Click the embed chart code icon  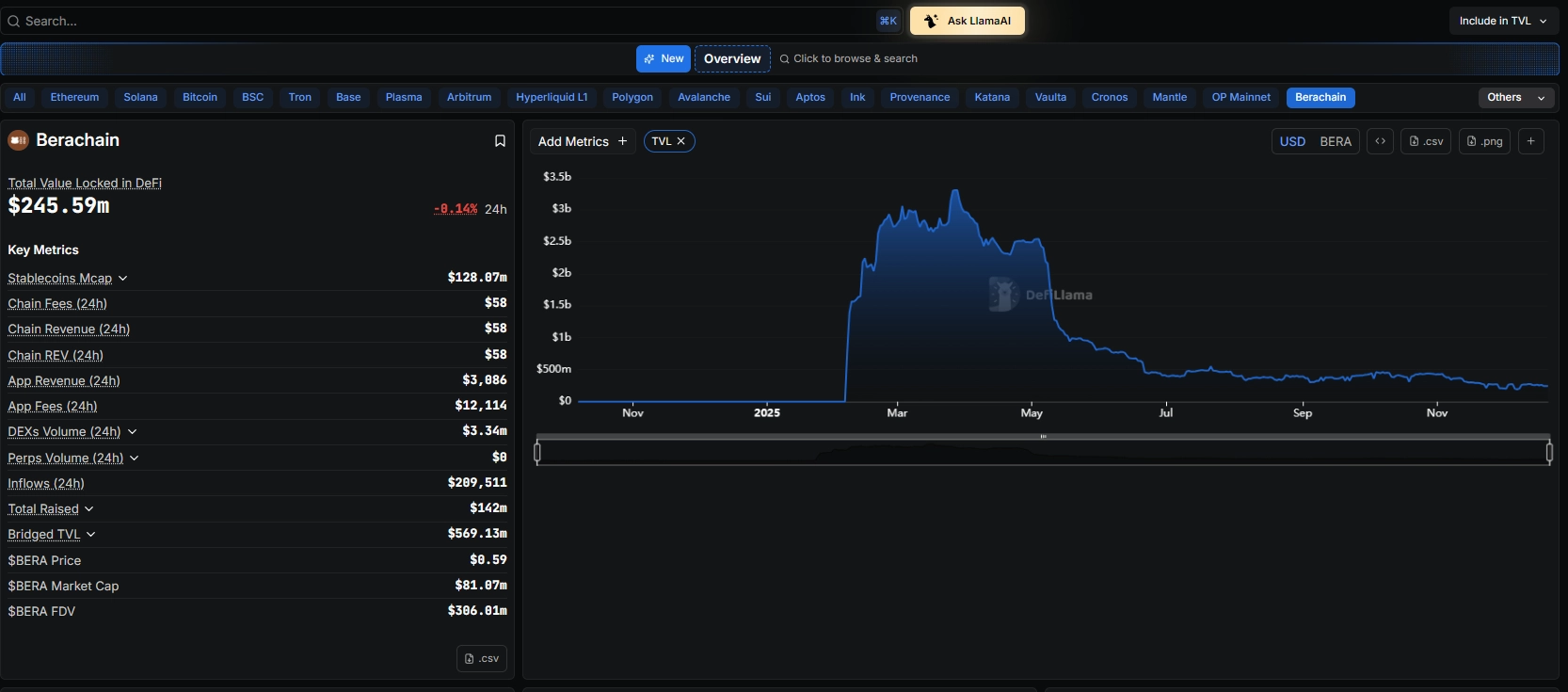[1380, 141]
